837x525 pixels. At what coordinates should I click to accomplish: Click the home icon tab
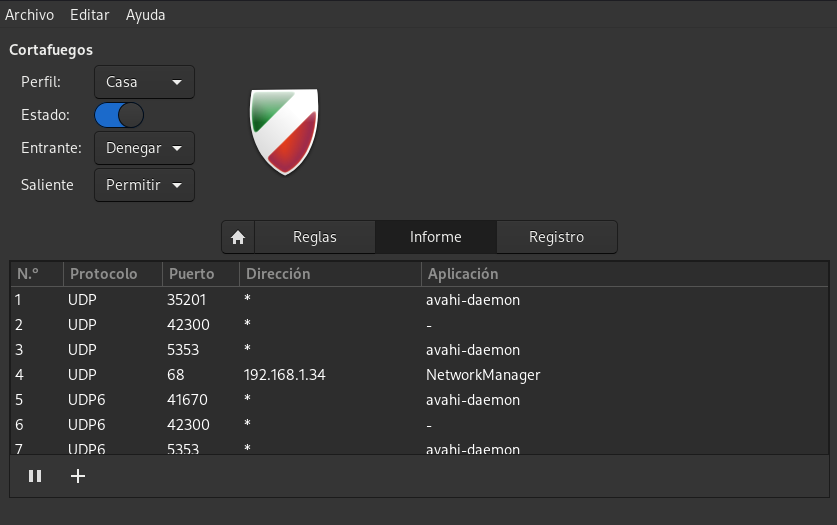pyautogui.click(x=238, y=237)
